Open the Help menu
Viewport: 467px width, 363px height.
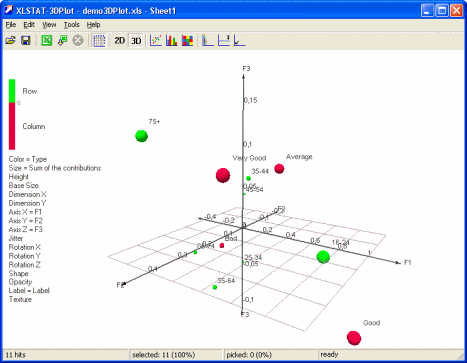(x=93, y=25)
